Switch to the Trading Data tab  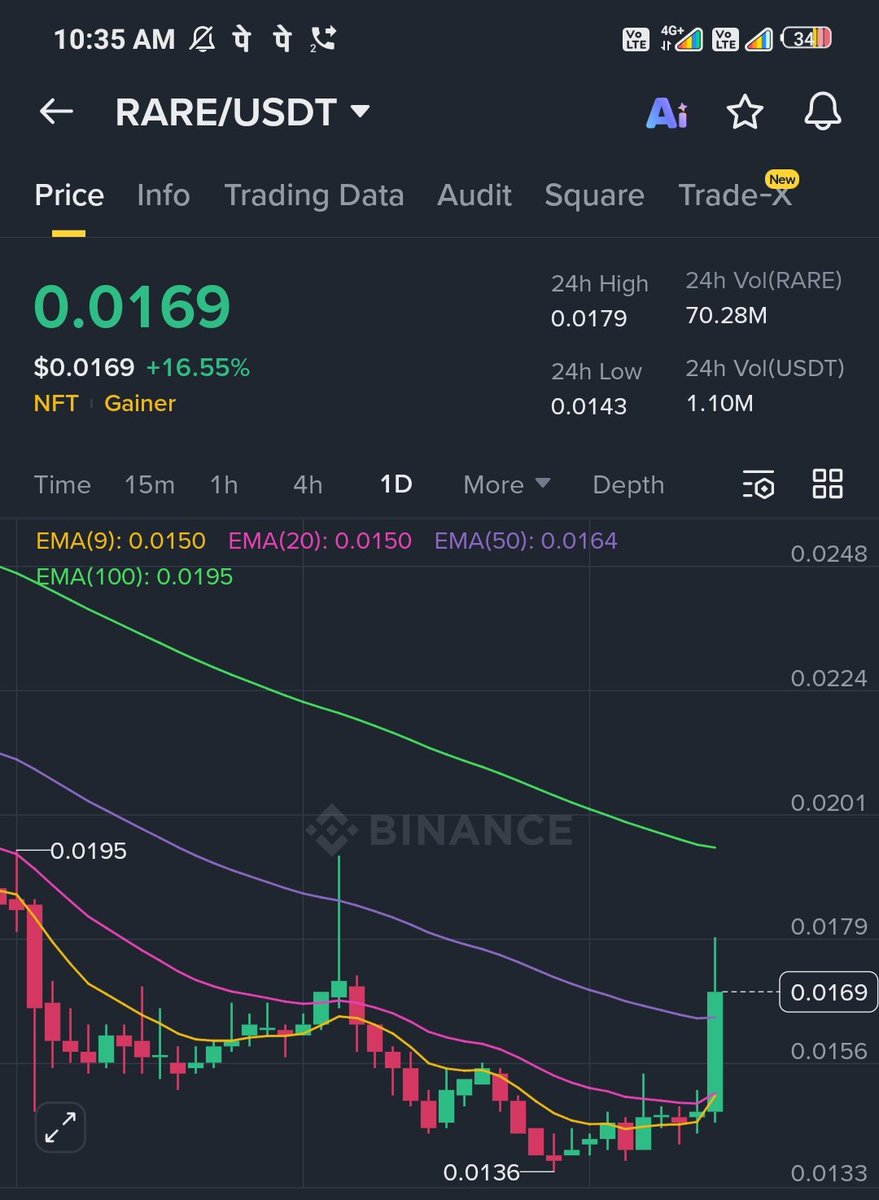coord(314,195)
